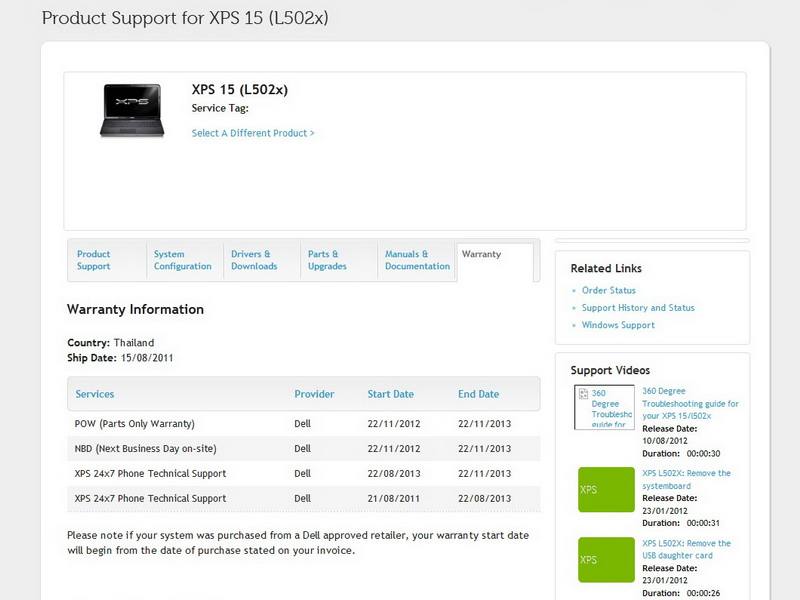
Task: Open the Order Status link
Action: (609, 290)
